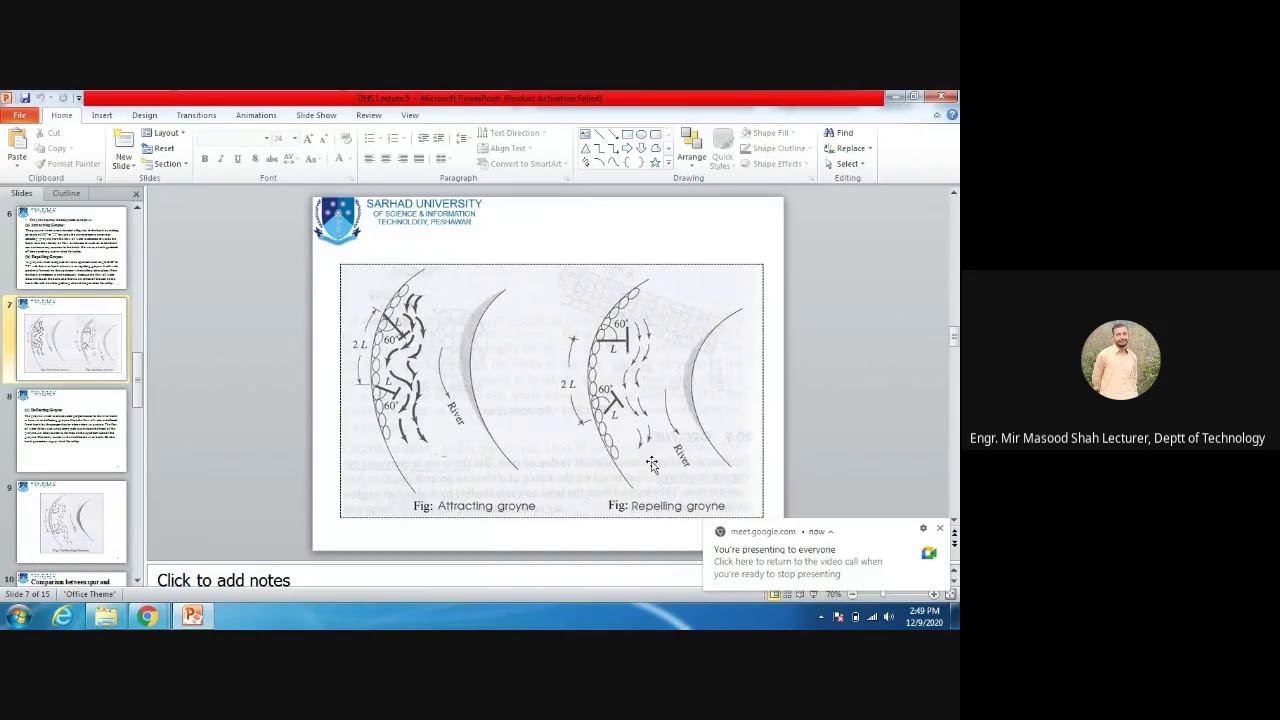1280x720 pixels.
Task: Toggle Underline formatting
Action: [237, 159]
